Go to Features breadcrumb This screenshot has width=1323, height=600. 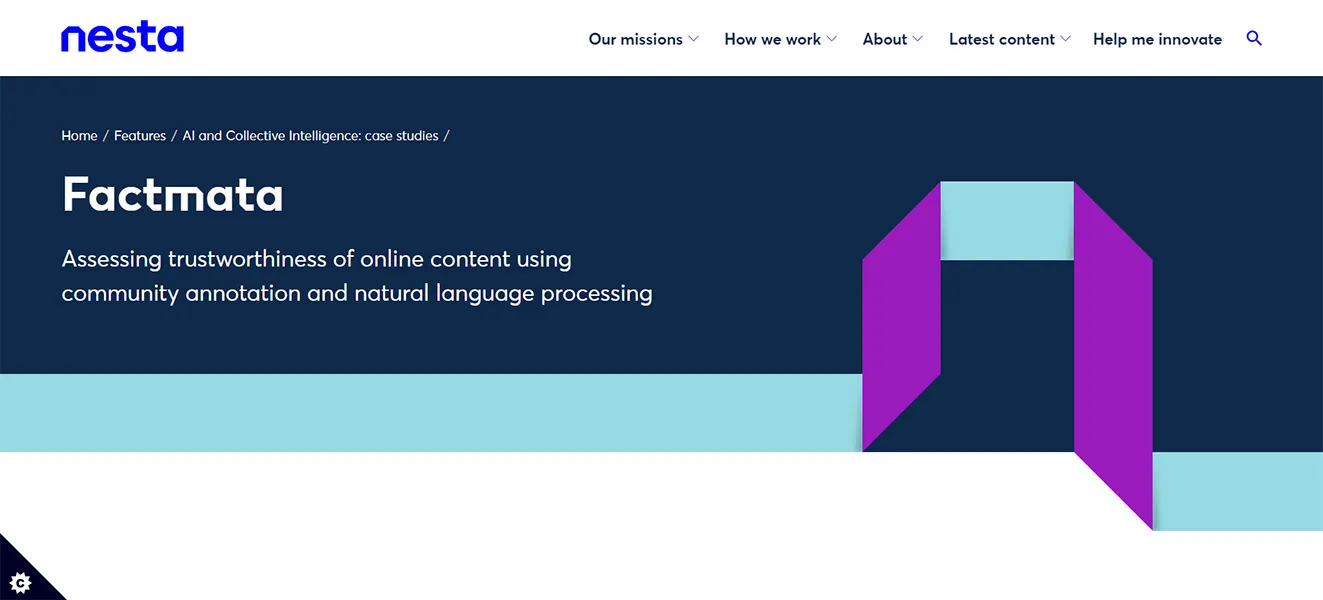[x=140, y=136]
